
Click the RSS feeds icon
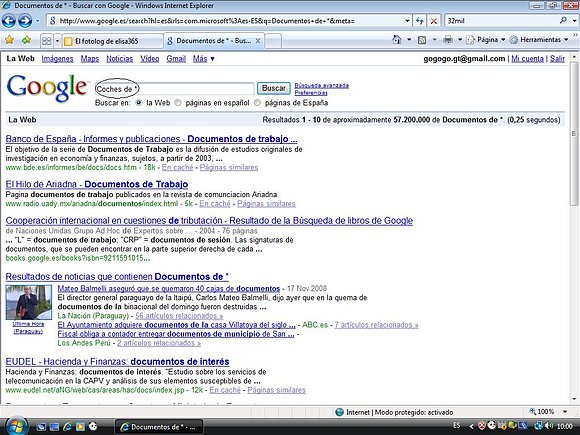point(422,40)
